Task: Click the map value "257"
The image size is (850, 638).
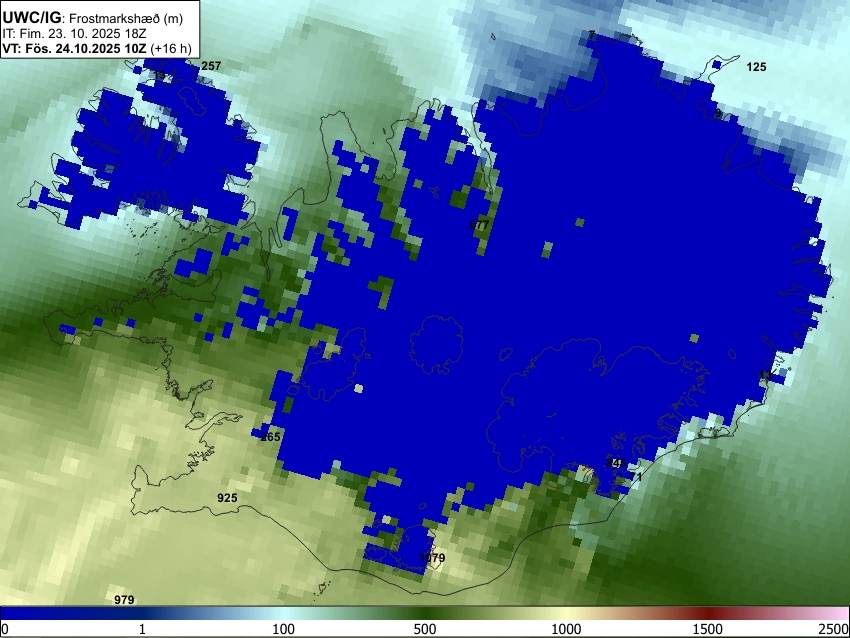Action: click(x=211, y=66)
